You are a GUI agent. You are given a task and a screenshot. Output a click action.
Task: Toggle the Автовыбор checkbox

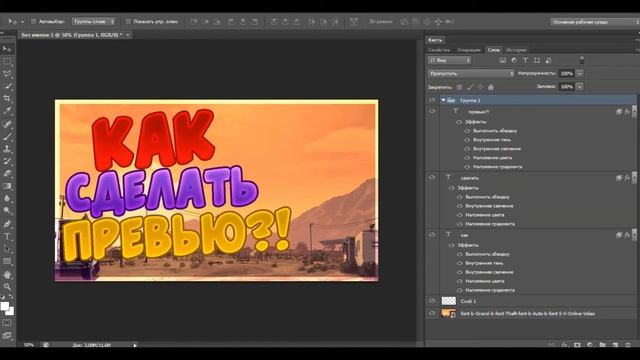34,22
